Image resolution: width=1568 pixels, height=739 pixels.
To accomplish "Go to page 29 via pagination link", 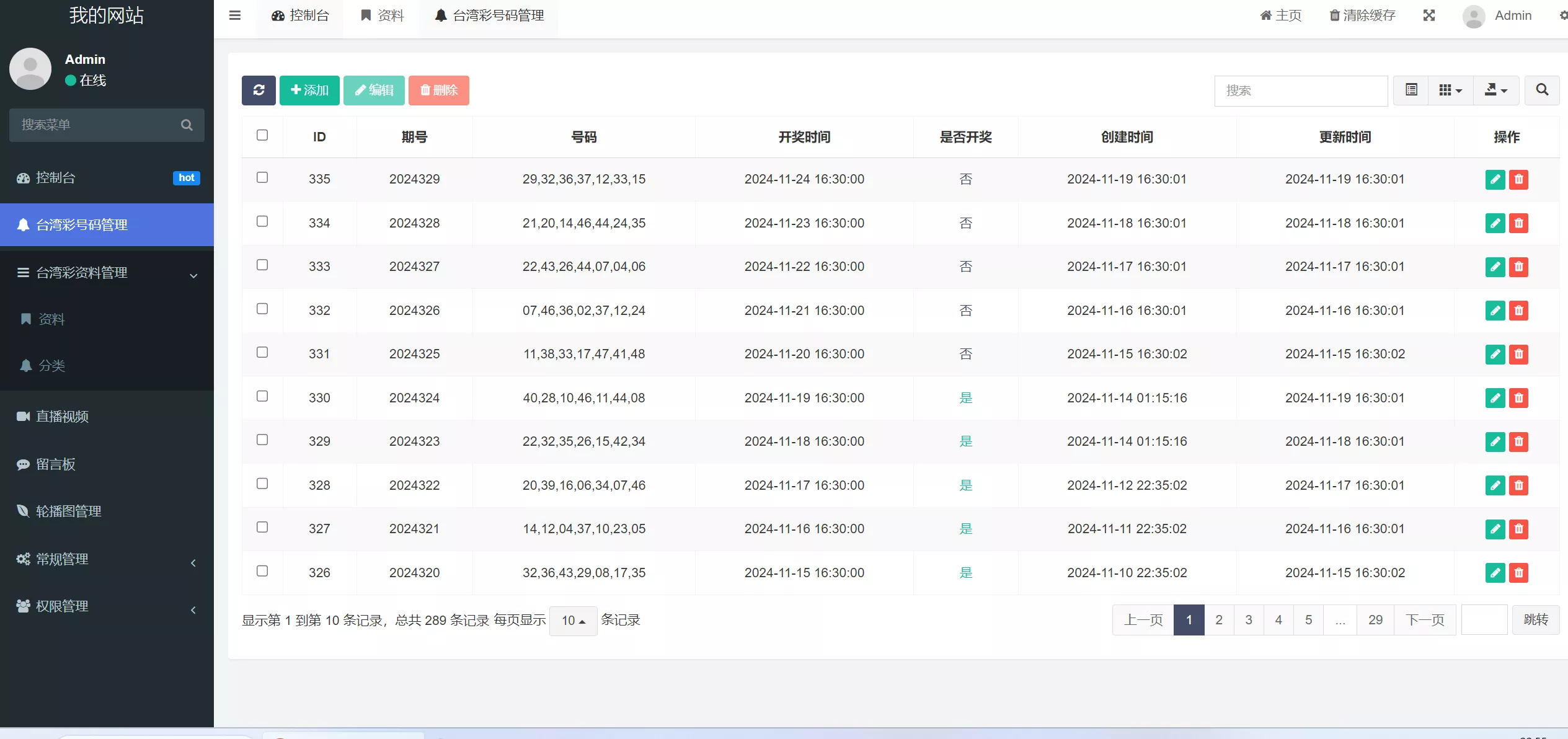I will (x=1375, y=619).
